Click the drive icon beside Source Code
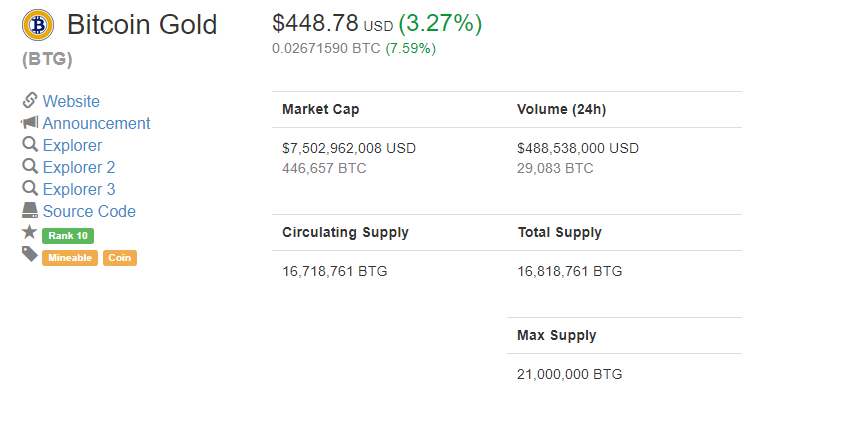The image size is (844, 421). click(x=30, y=210)
